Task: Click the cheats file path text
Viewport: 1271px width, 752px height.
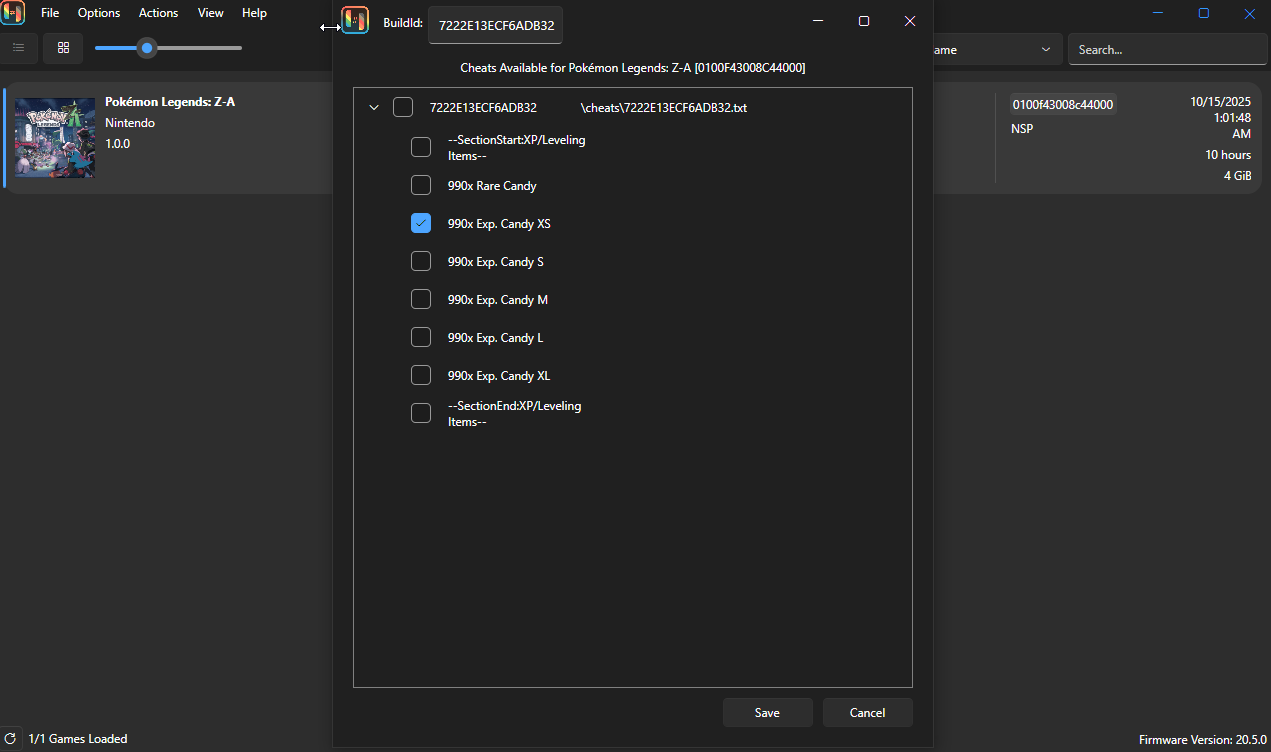Action: click(x=664, y=107)
